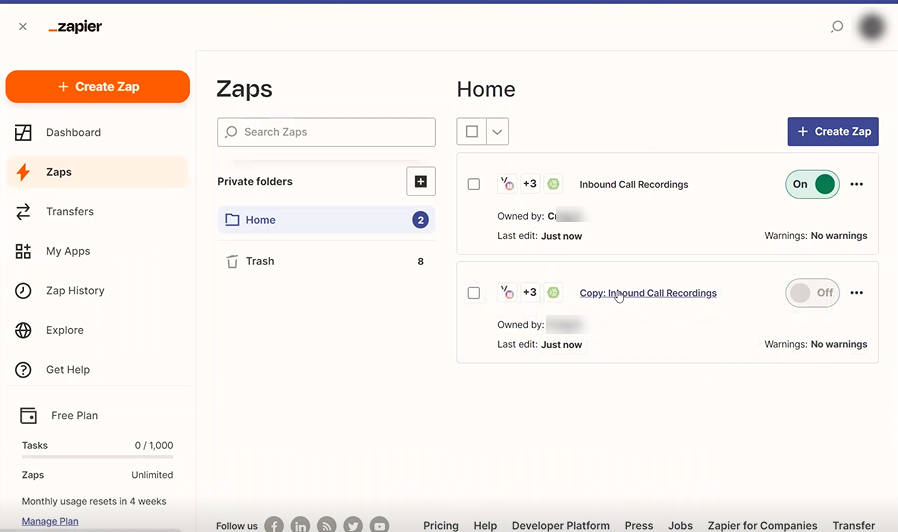Close the sidebar with the X icon

[23, 26]
